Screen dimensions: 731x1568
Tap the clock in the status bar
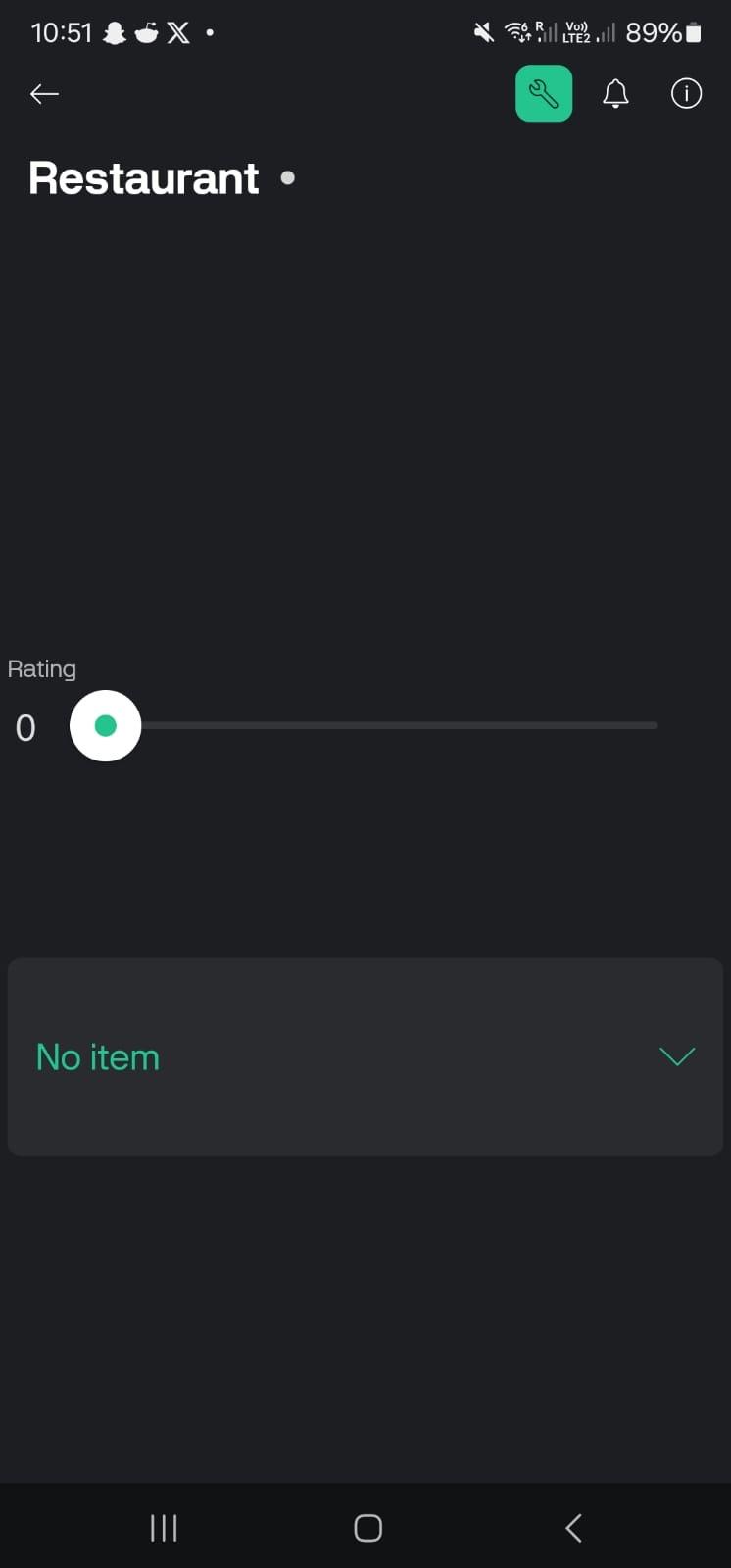[x=62, y=32]
